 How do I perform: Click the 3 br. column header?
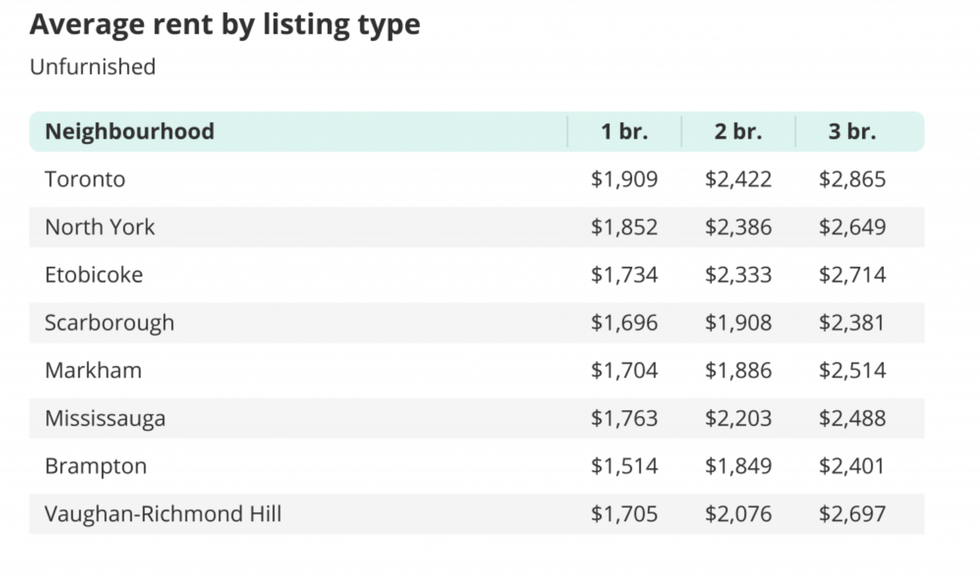tap(852, 131)
